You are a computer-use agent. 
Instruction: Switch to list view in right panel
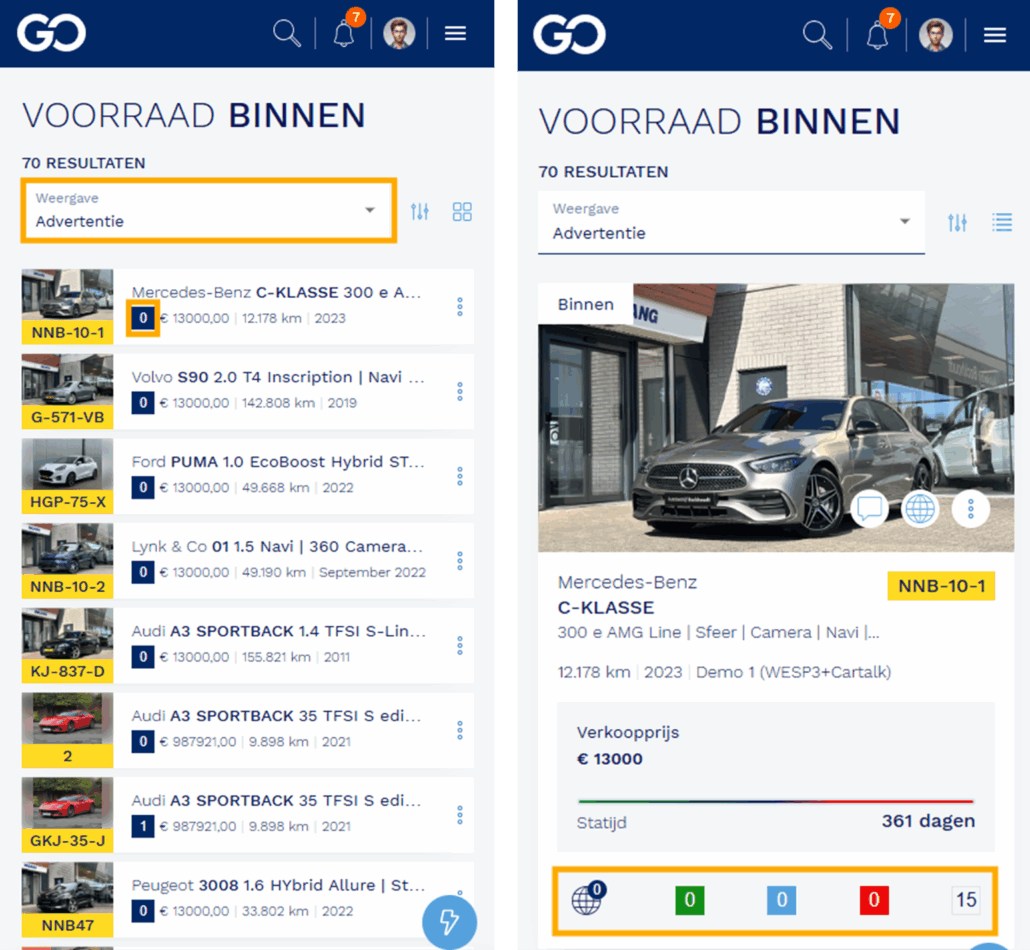pyautogui.click(x=1002, y=223)
